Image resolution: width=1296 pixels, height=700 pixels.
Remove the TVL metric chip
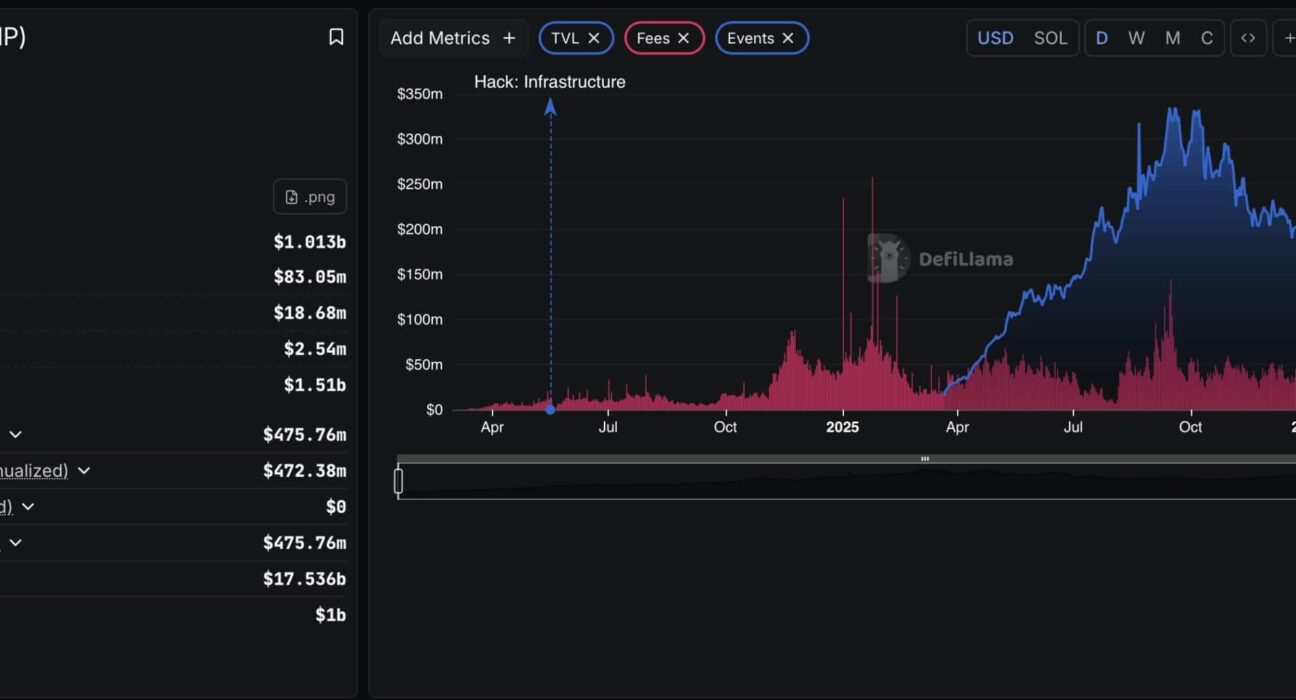[594, 38]
